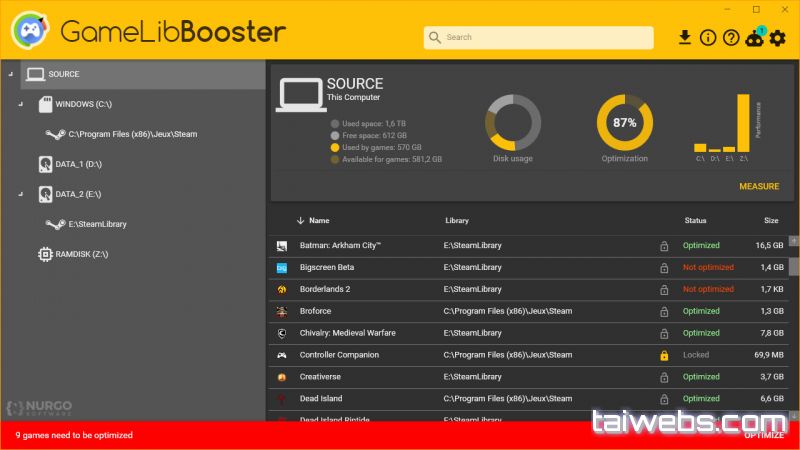Toggle the lock for Borderlands 2
This screenshot has height=450, width=800.
[x=664, y=290]
